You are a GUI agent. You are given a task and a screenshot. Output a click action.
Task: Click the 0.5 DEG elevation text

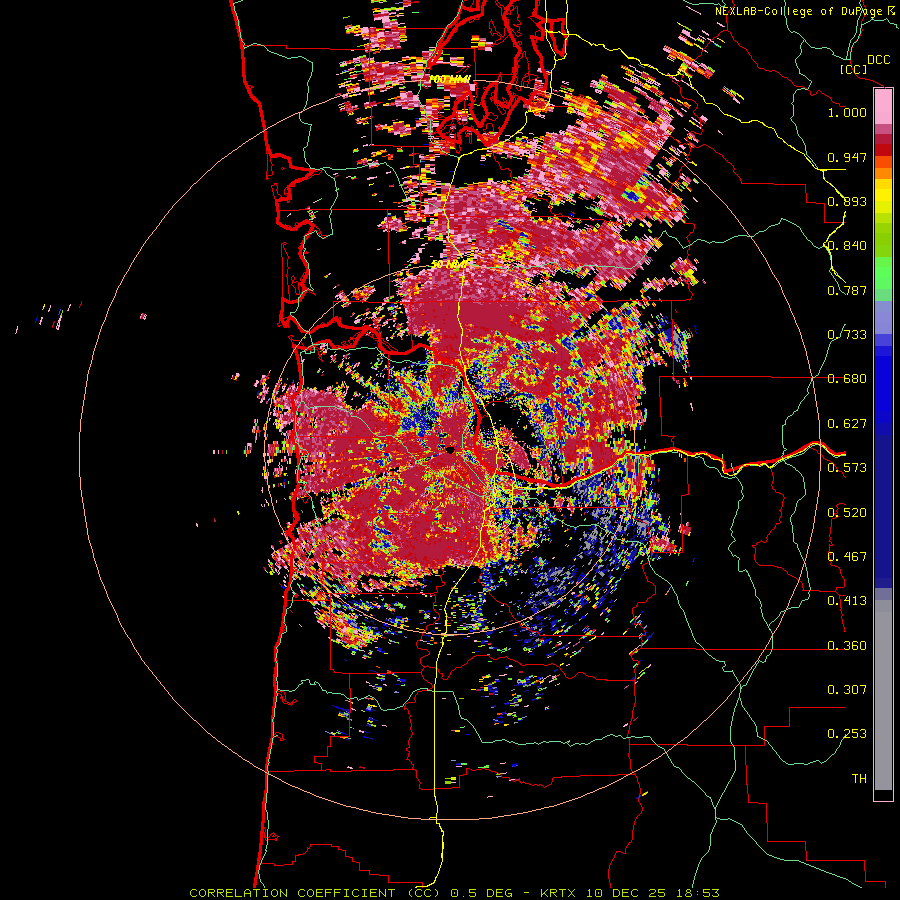484,893
